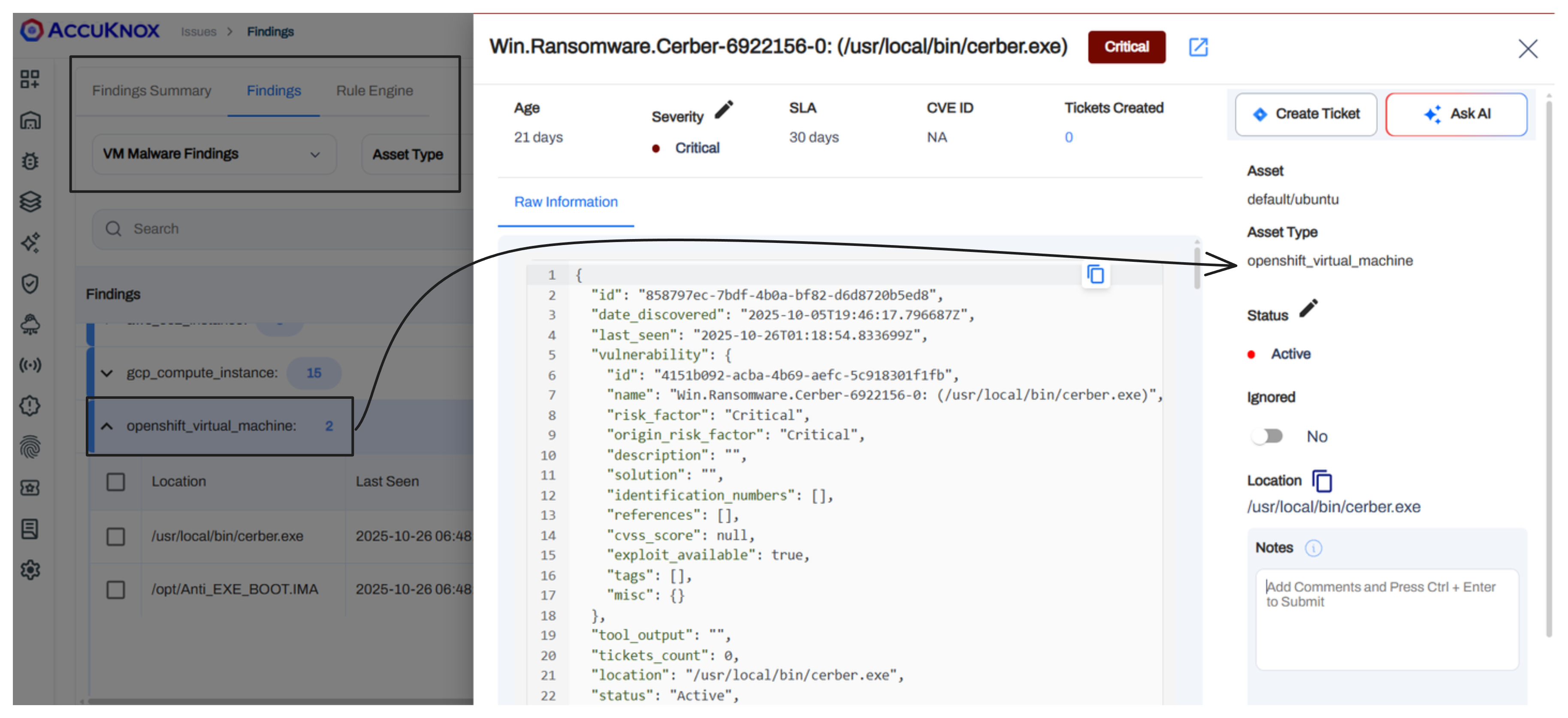1568x718 pixels.
Task: Copy the Location path via copy icon
Action: 1322,481
